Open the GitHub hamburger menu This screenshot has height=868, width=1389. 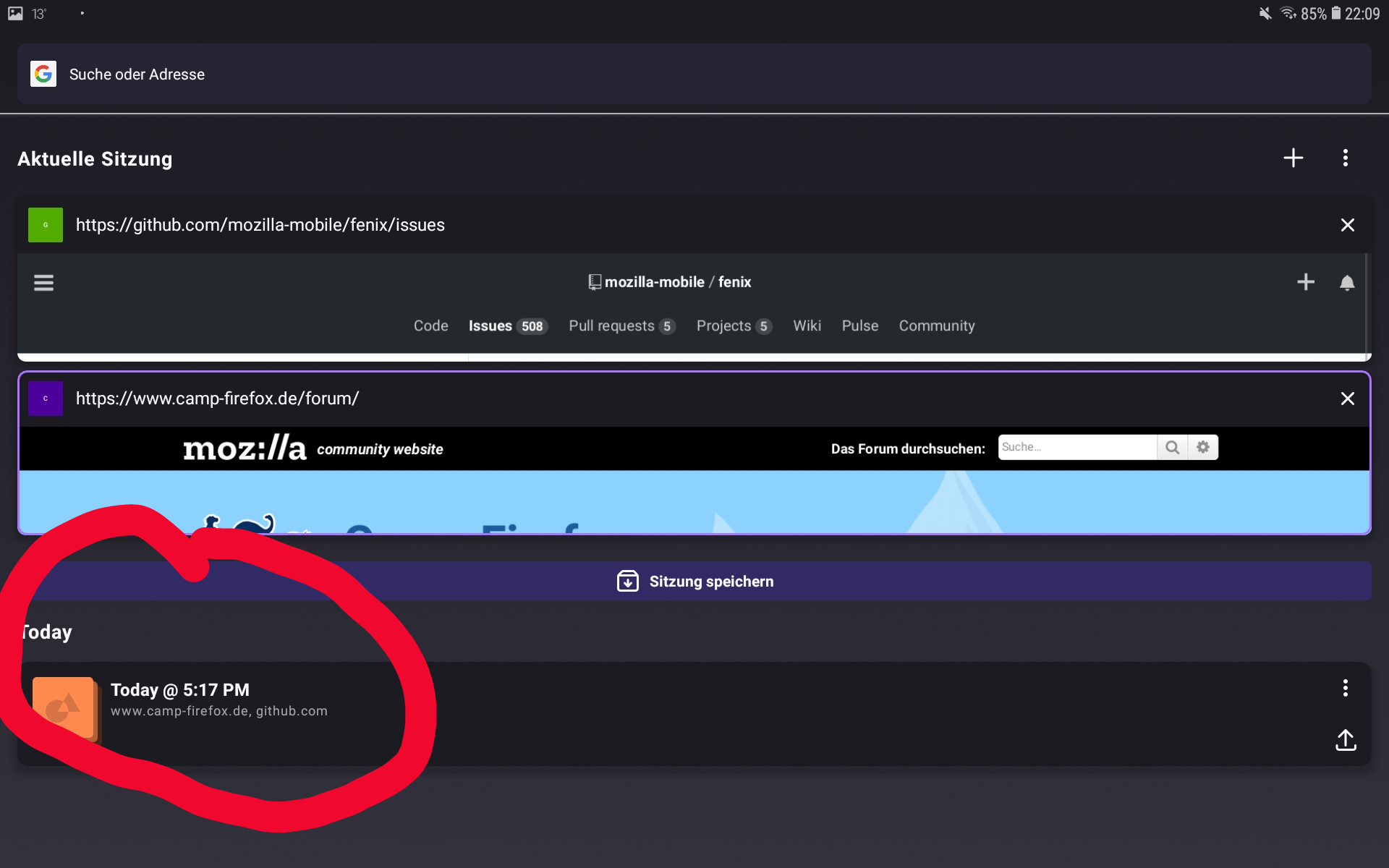(x=43, y=282)
